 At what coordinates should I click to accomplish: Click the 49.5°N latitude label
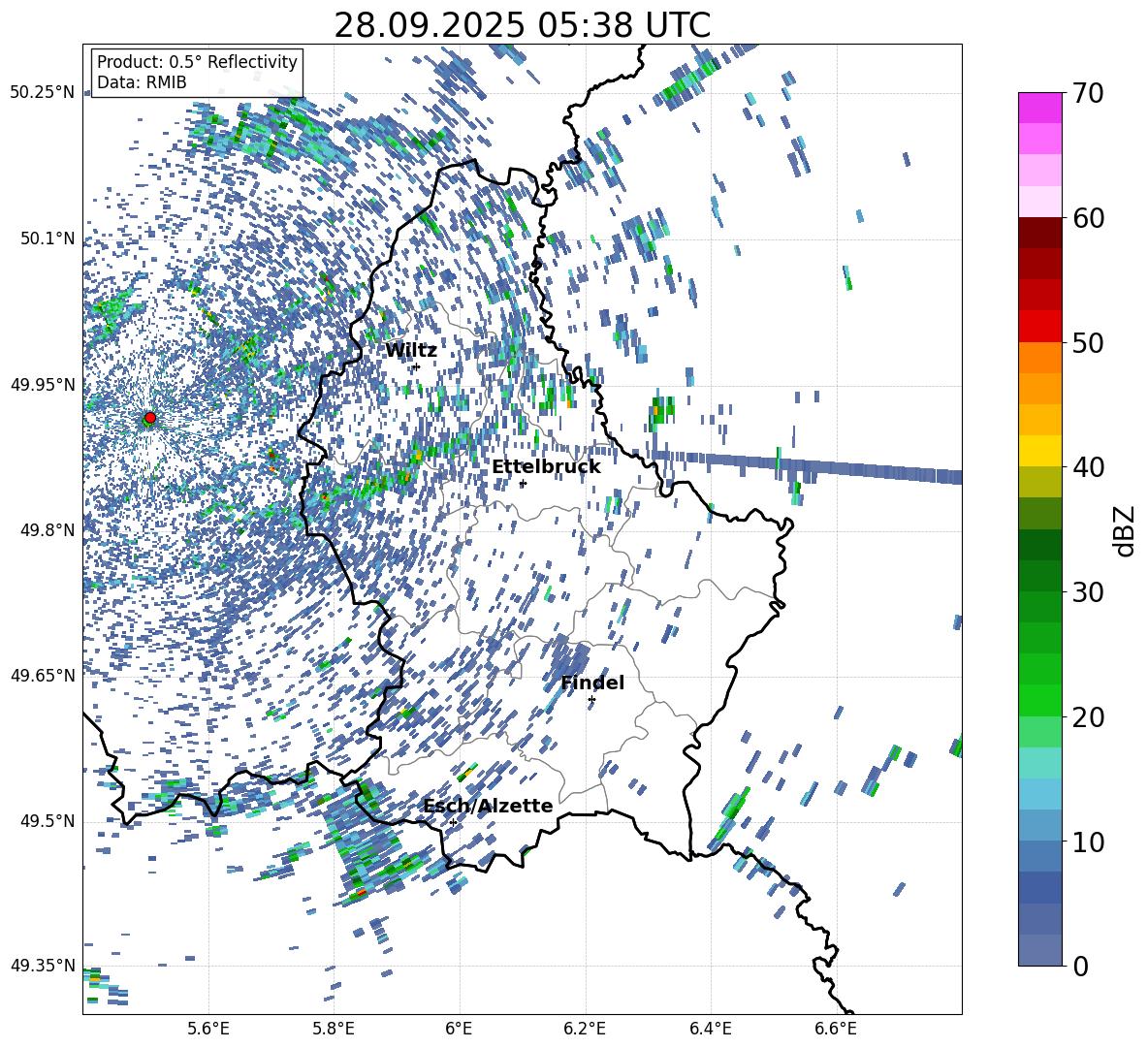(47, 820)
